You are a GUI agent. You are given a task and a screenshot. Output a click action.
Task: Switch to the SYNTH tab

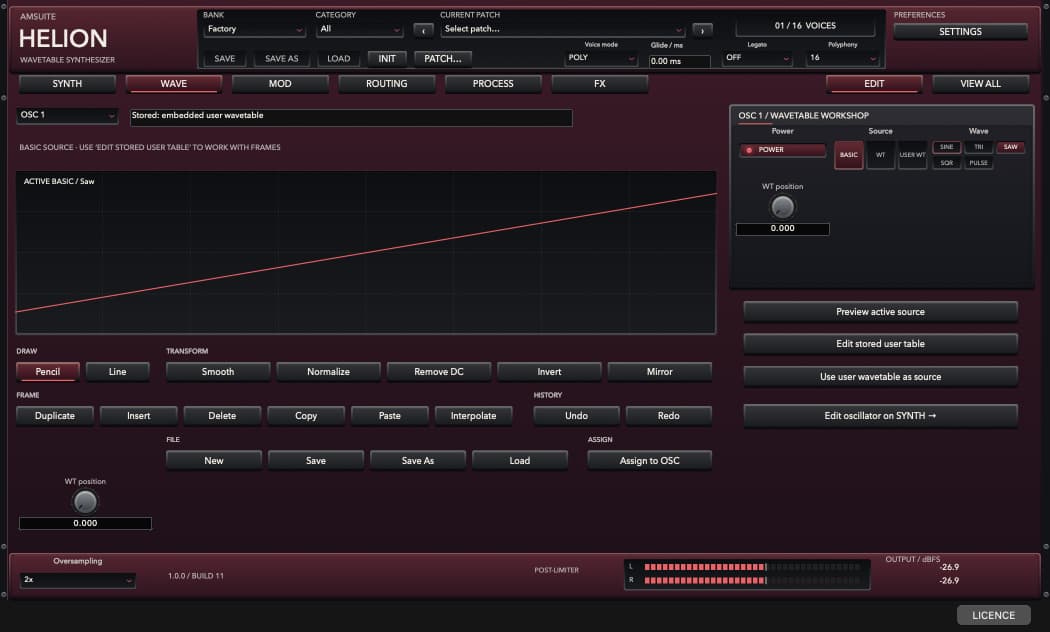point(67,84)
